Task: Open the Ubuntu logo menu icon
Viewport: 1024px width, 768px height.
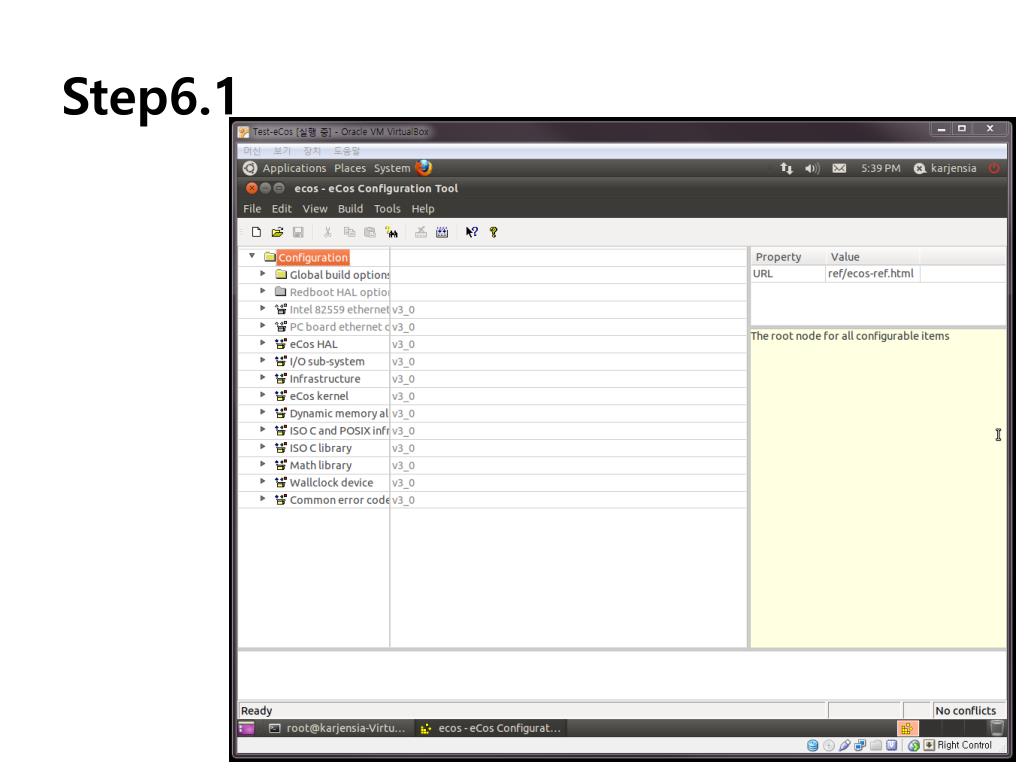Action: pyautogui.click(x=249, y=168)
